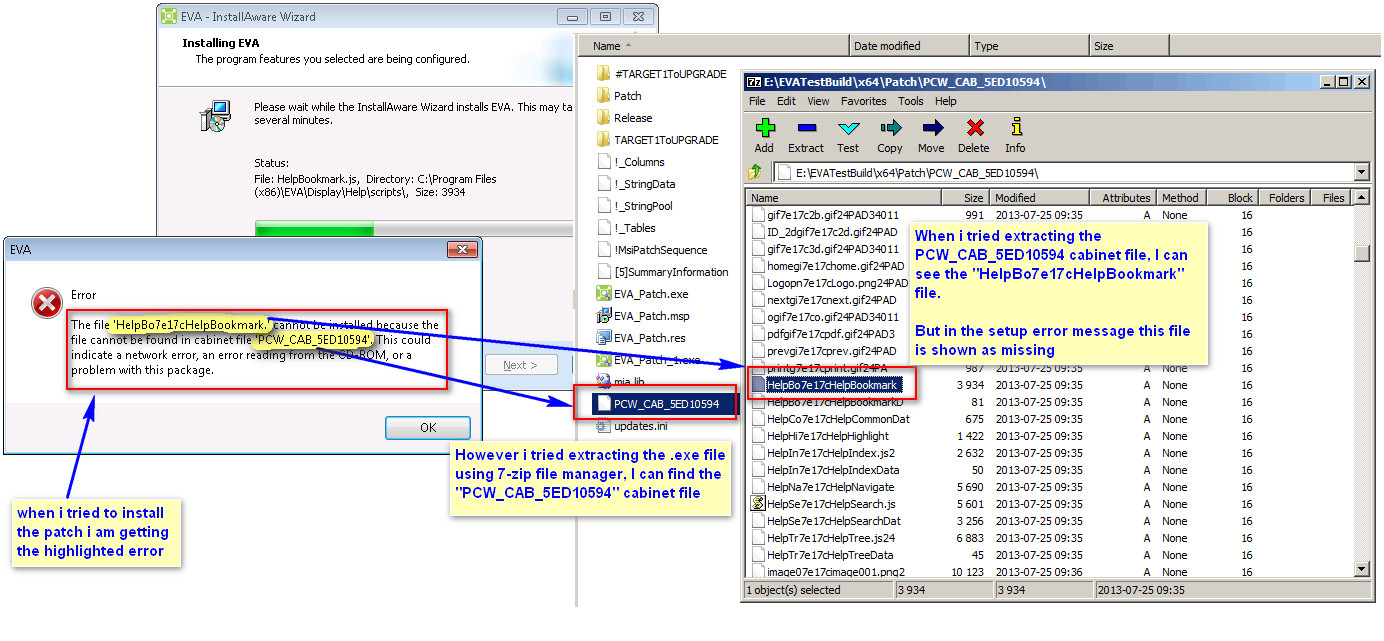Select the EVA_Patch.exe file in Explorer list
This screenshot has height=641, width=1384.
tap(650, 294)
